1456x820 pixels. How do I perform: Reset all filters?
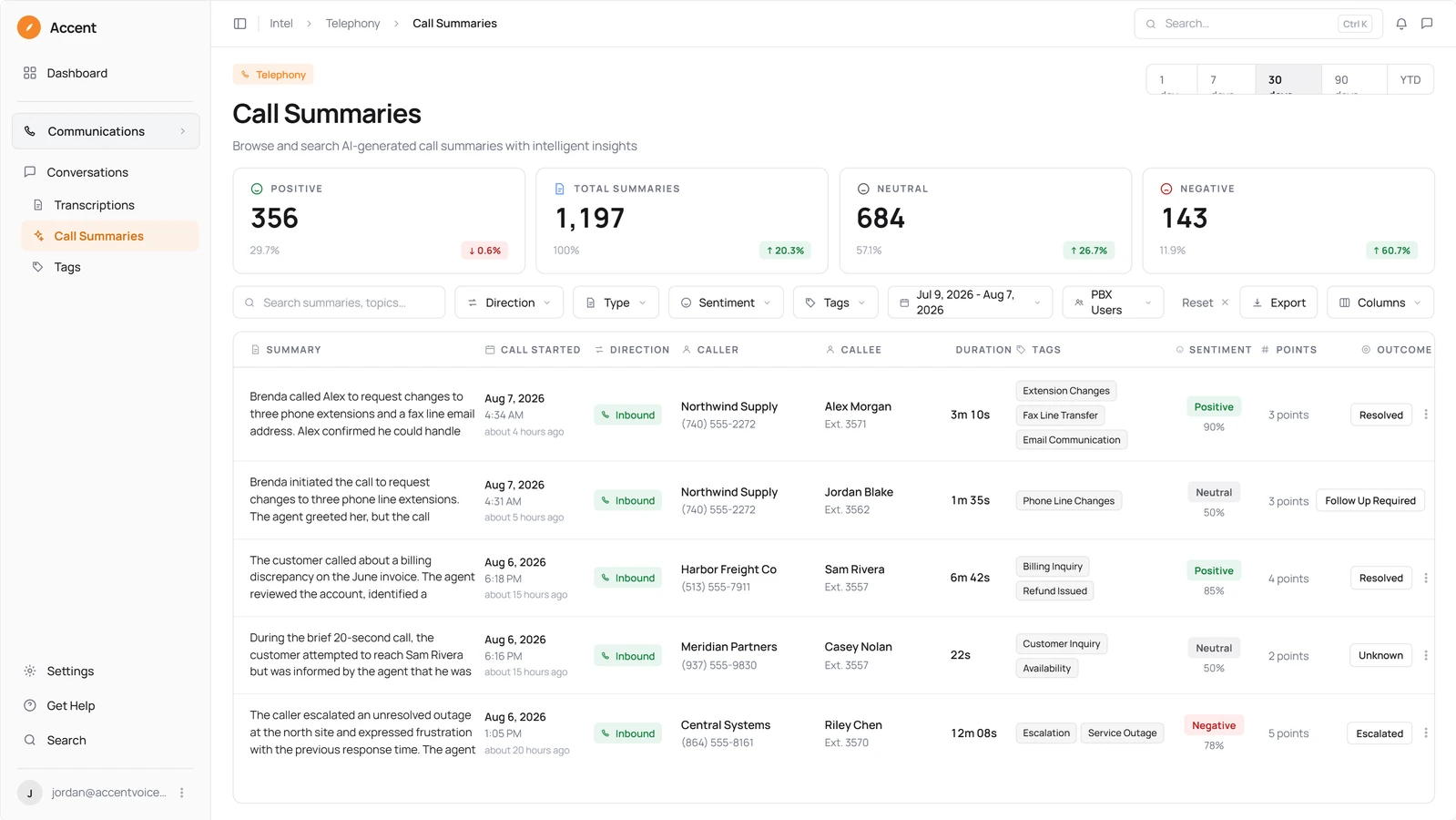click(1205, 302)
